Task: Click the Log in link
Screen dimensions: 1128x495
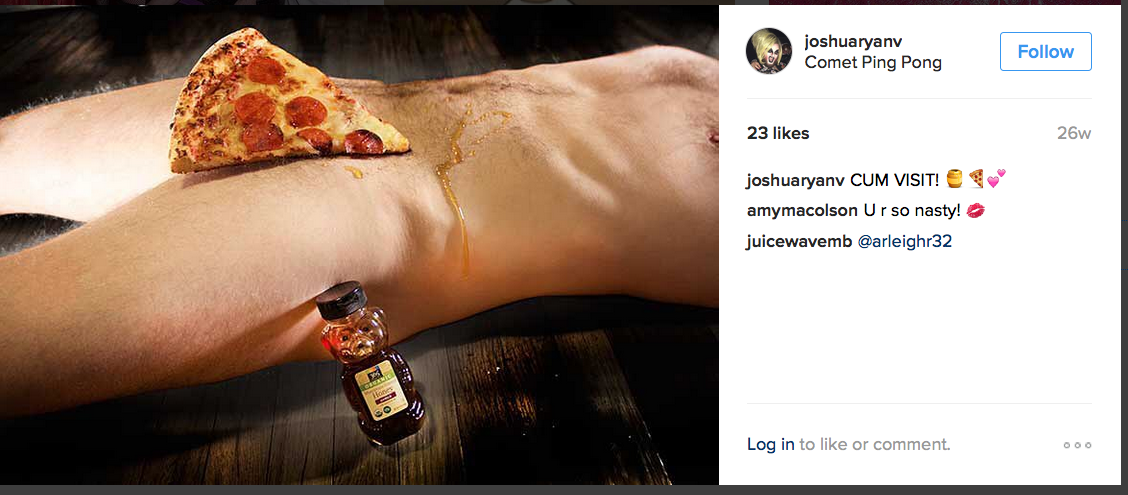Action: (x=770, y=445)
